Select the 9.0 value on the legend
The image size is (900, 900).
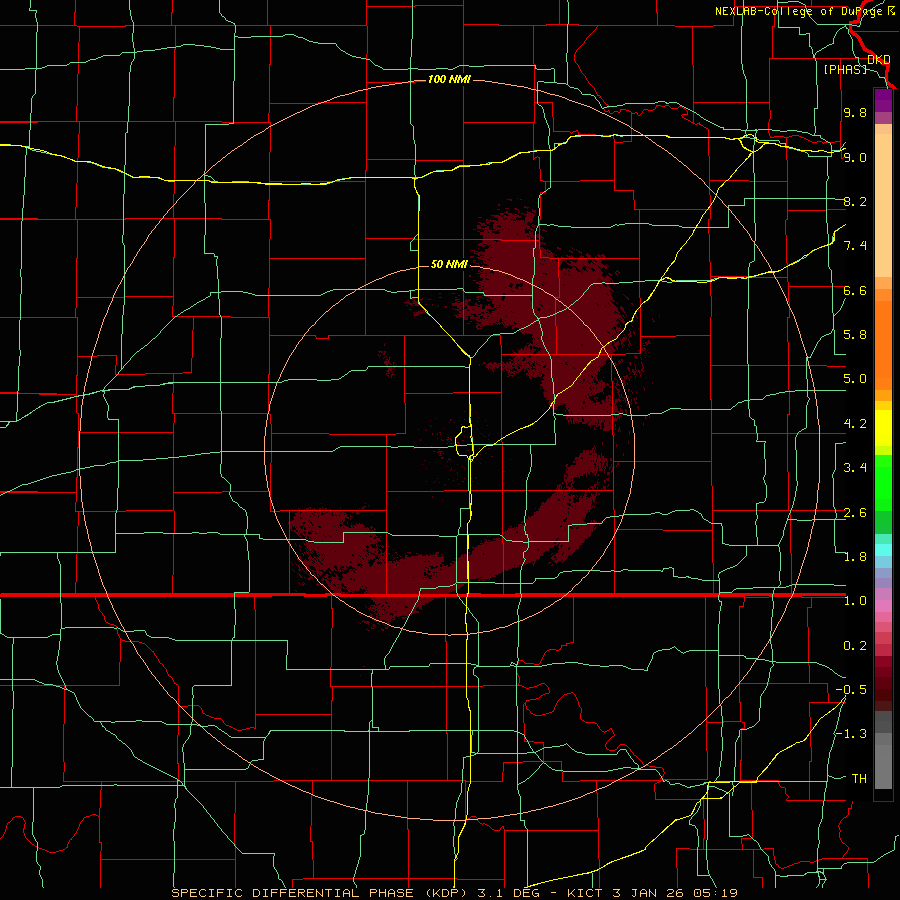tap(855, 157)
